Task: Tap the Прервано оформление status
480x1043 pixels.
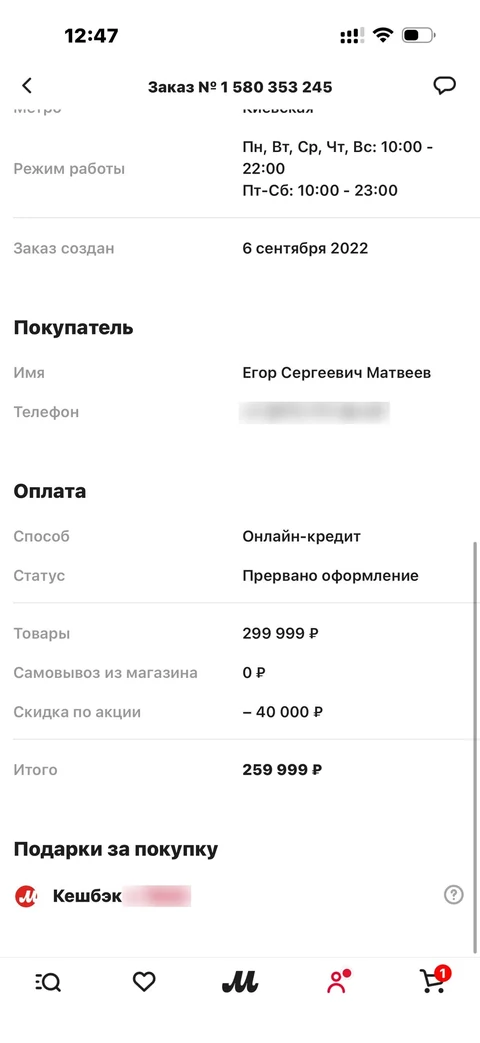Action: 330,576
